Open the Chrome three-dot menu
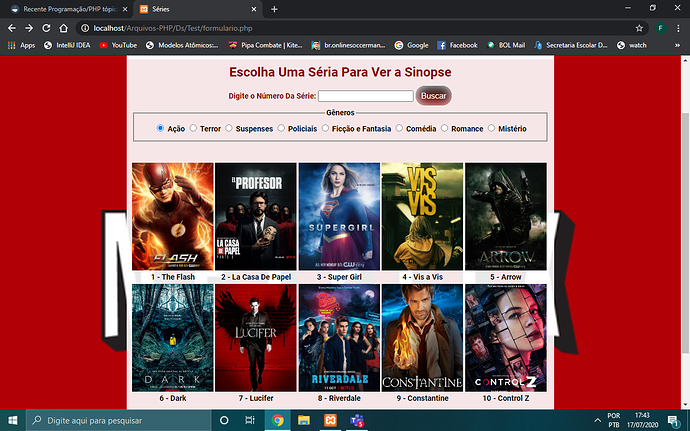This screenshot has height=431, width=690. coord(678,28)
